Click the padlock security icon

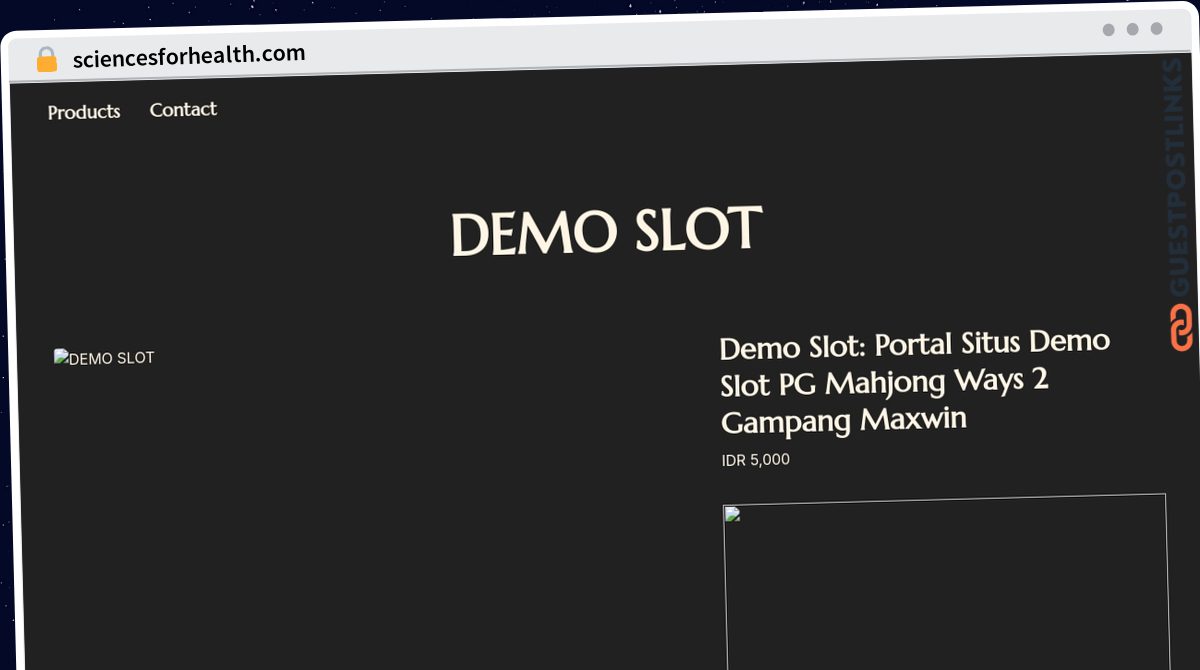point(46,60)
